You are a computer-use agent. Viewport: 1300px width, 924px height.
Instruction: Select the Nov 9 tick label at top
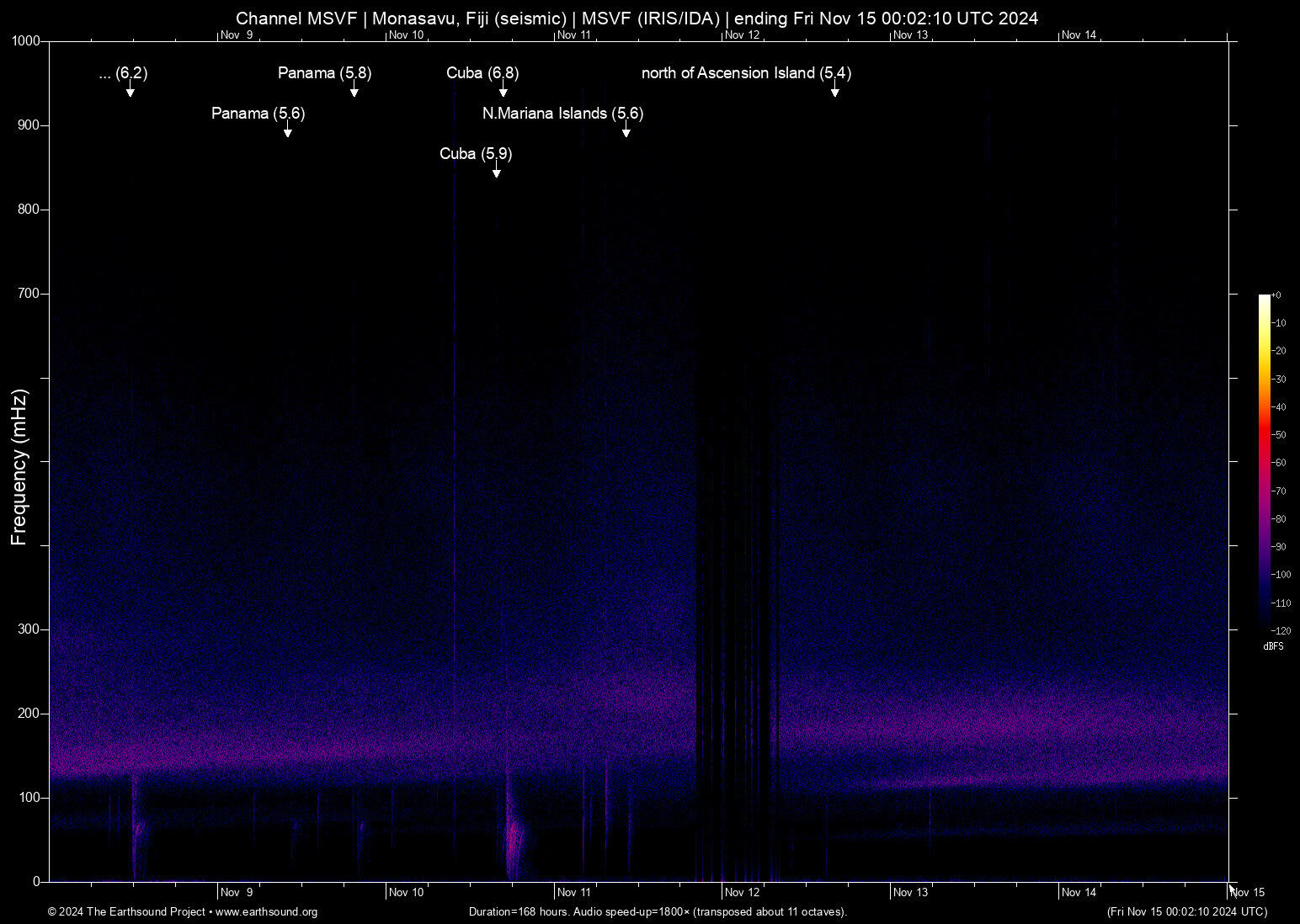pyautogui.click(x=238, y=35)
